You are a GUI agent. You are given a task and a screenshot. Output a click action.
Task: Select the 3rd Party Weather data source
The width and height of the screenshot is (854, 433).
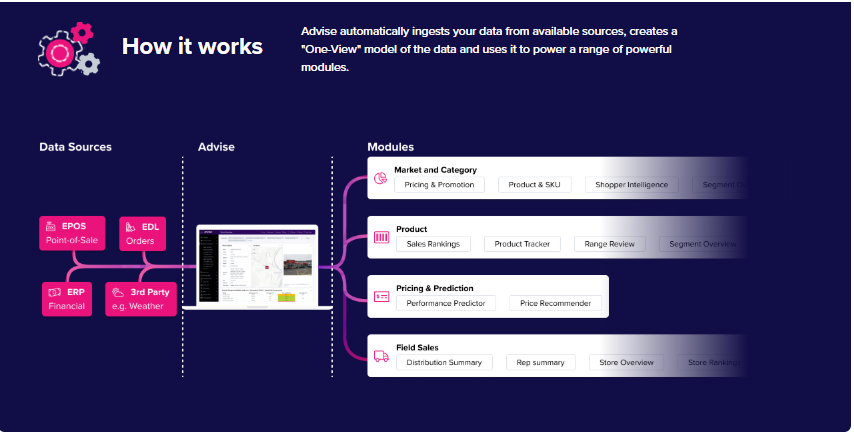click(x=141, y=299)
